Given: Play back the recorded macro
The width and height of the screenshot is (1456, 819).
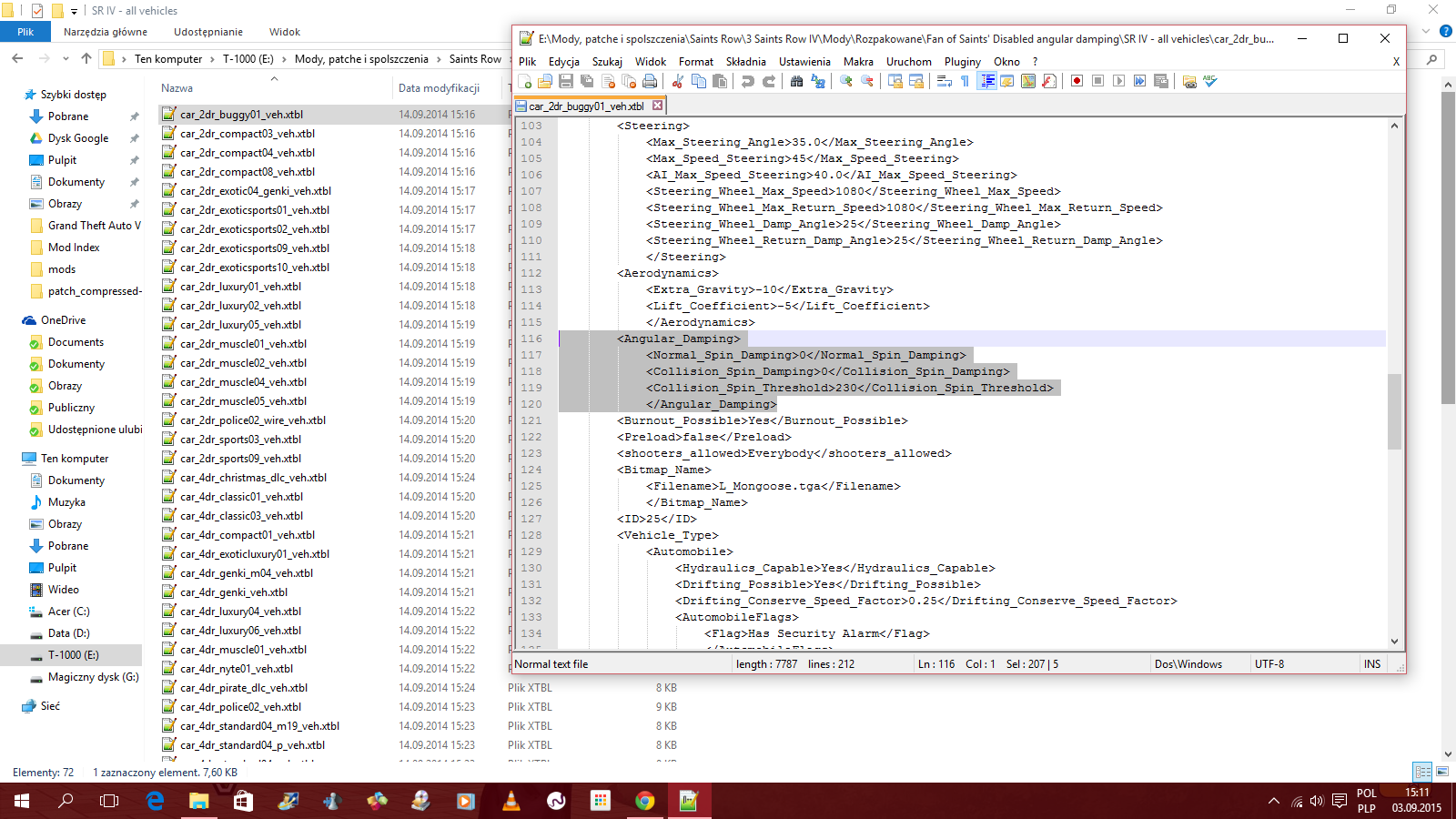Looking at the screenshot, I should 1118,81.
